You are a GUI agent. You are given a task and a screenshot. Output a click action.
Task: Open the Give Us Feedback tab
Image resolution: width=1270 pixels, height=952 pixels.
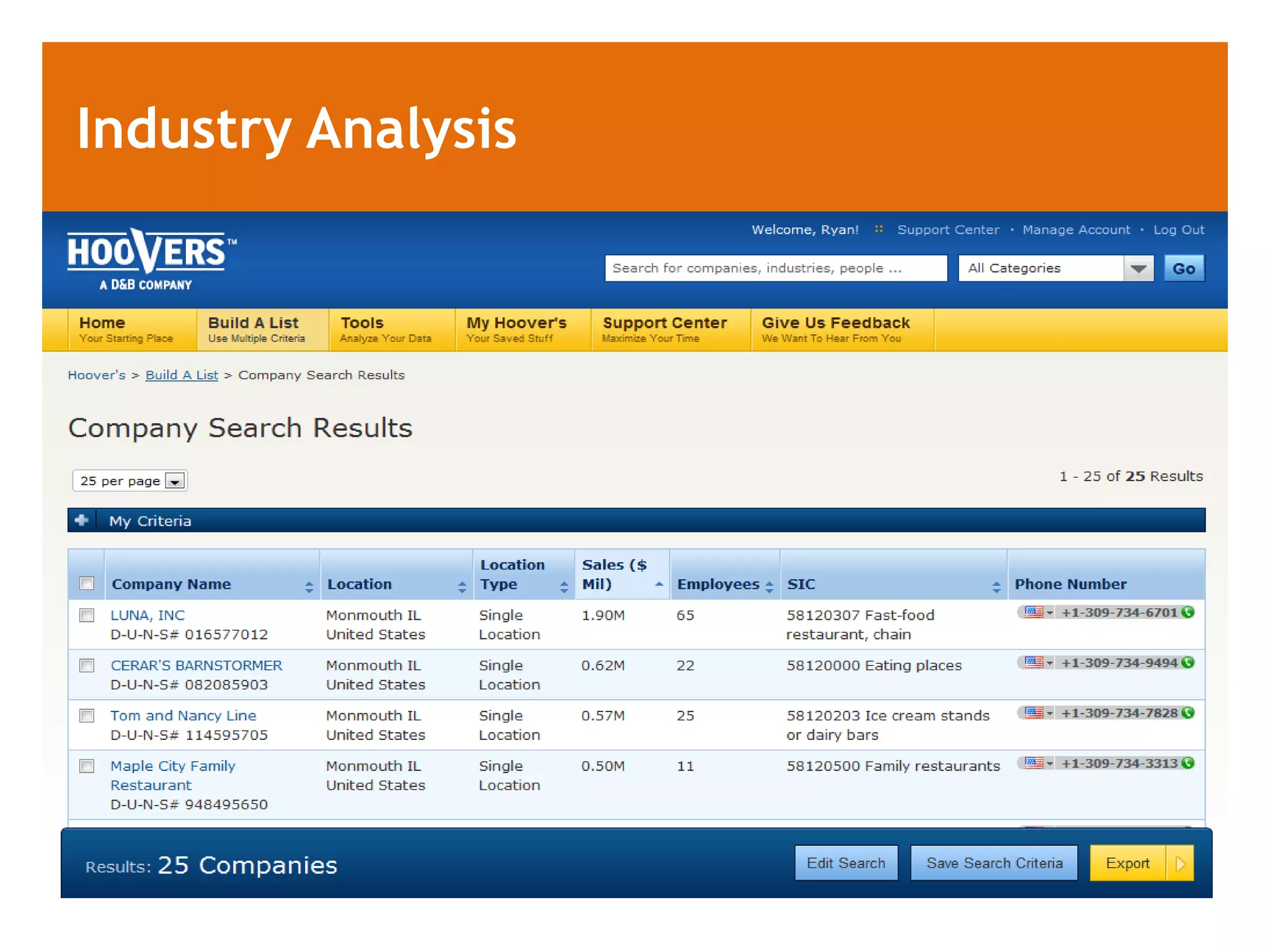[843, 330]
